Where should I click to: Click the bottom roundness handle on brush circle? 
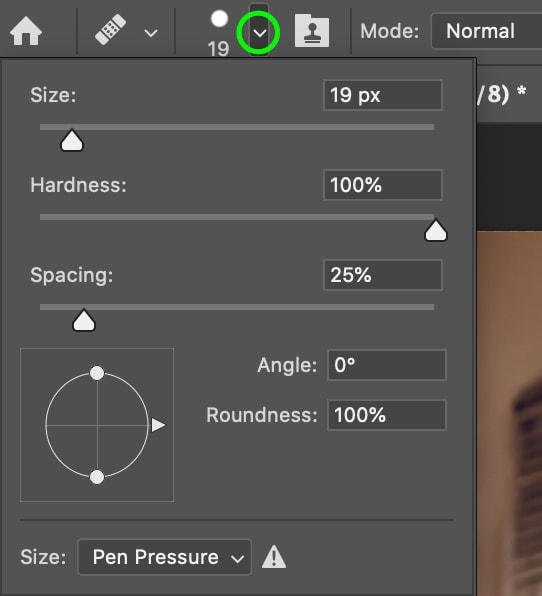pos(97,477)
